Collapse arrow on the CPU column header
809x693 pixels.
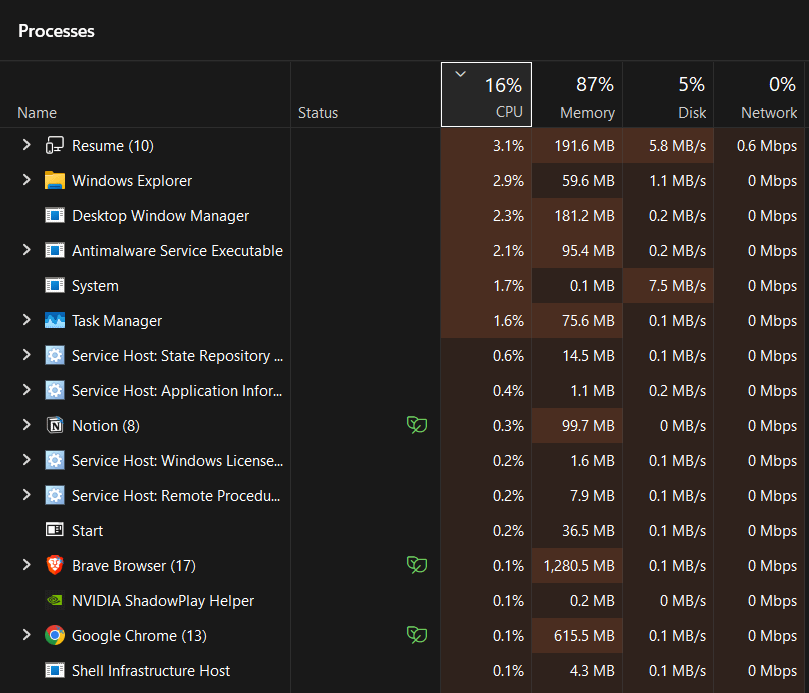(460, 73)
